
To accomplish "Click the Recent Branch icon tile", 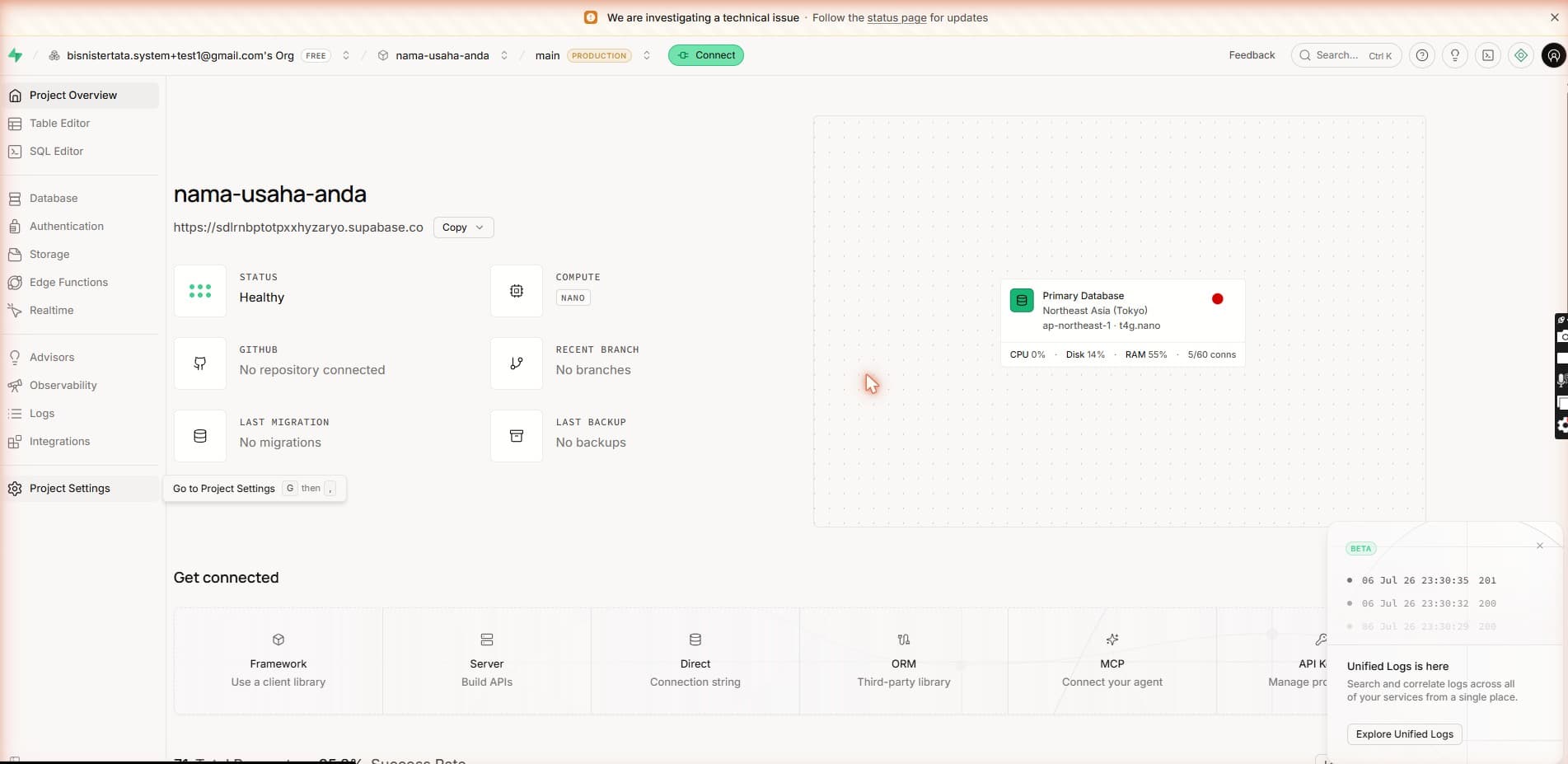I will [517, 363].
